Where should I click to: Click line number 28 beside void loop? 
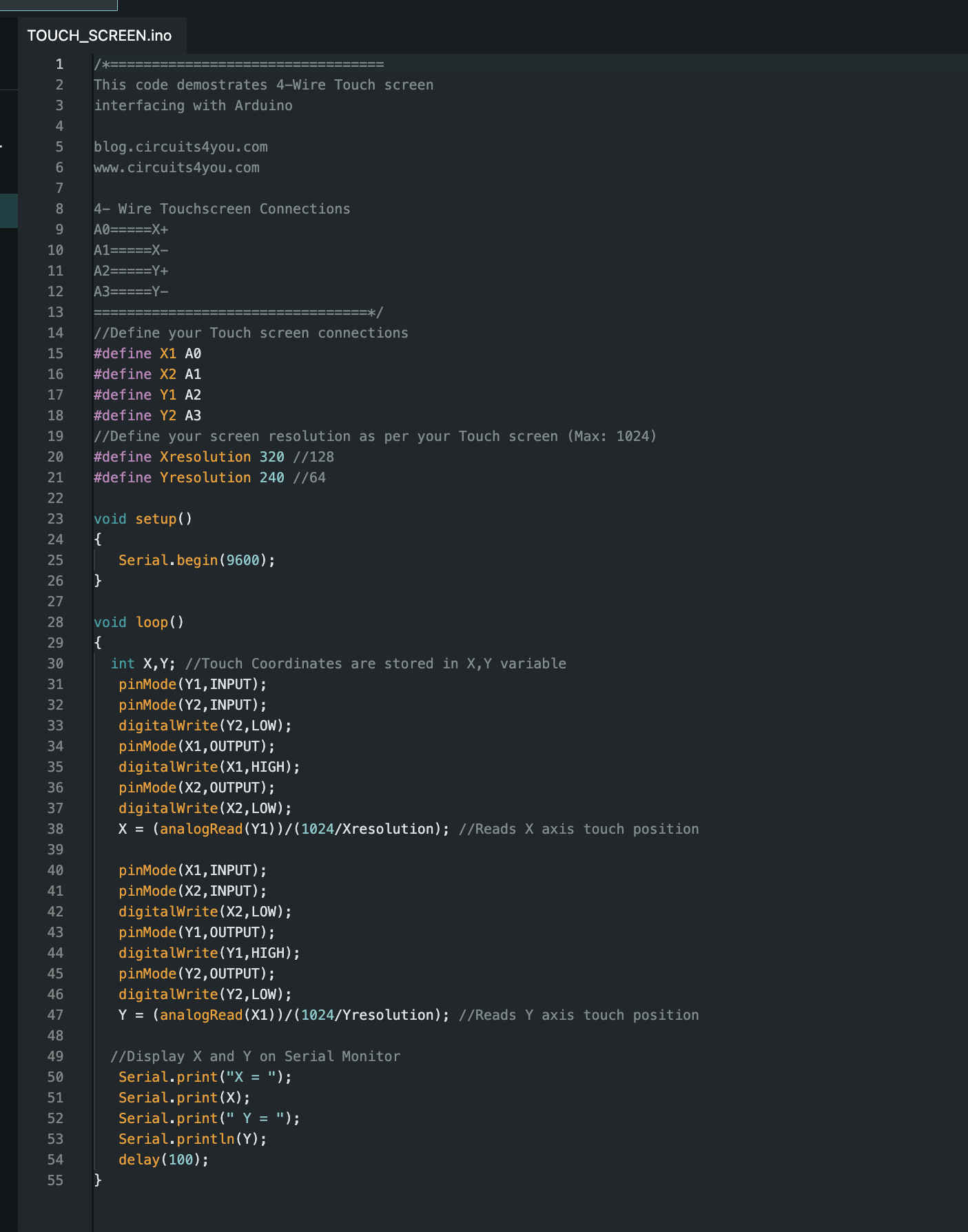pyautogui.click(x=55, y=622)
